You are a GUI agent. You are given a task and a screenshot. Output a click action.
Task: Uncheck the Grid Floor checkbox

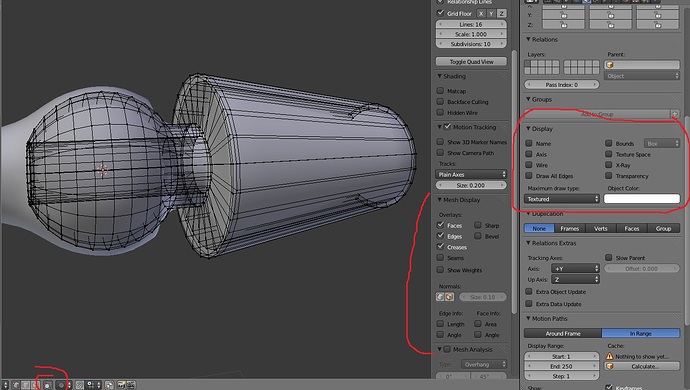coord(440,13)
